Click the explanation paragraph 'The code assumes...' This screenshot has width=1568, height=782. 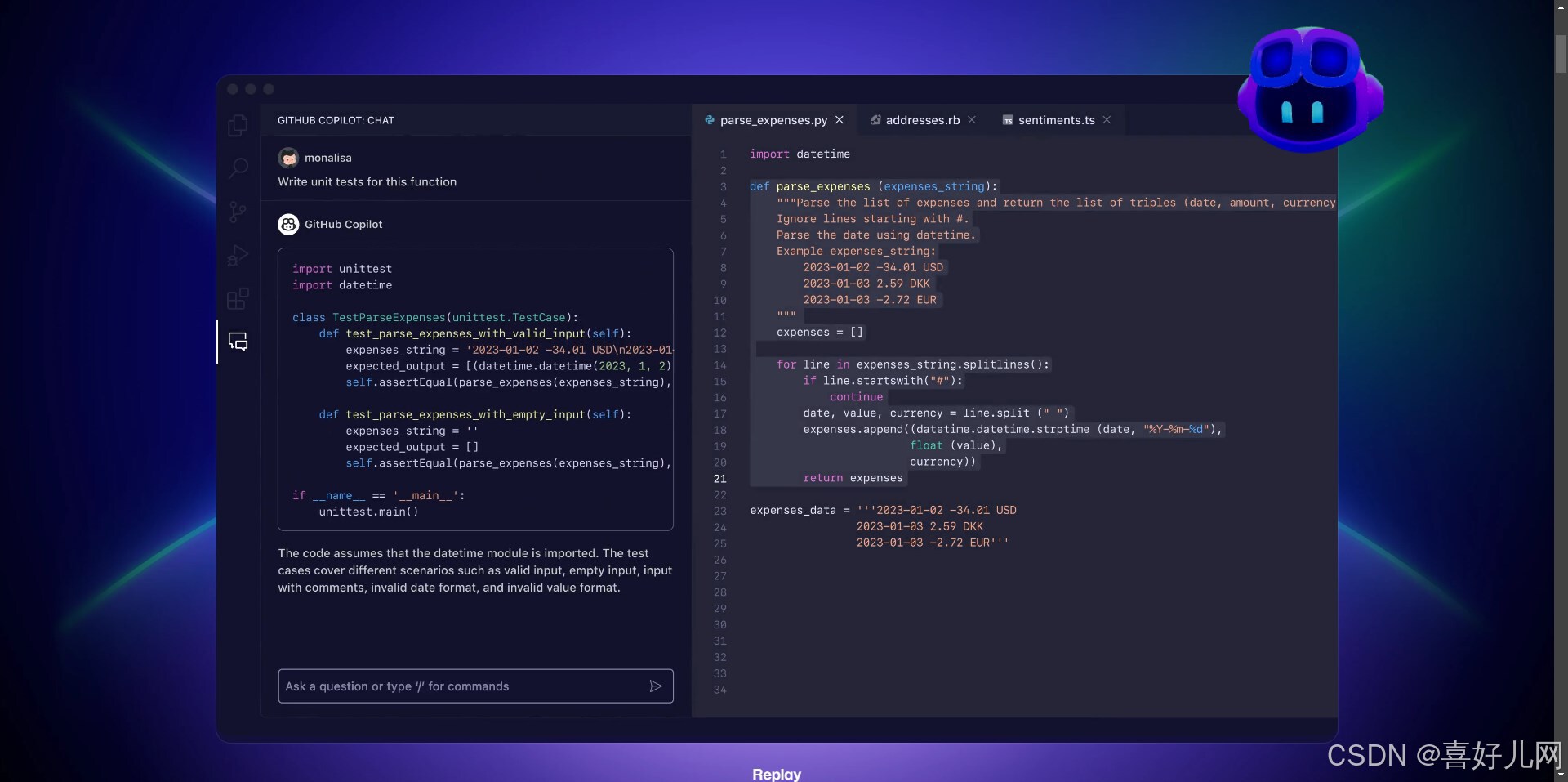point(474,570)
